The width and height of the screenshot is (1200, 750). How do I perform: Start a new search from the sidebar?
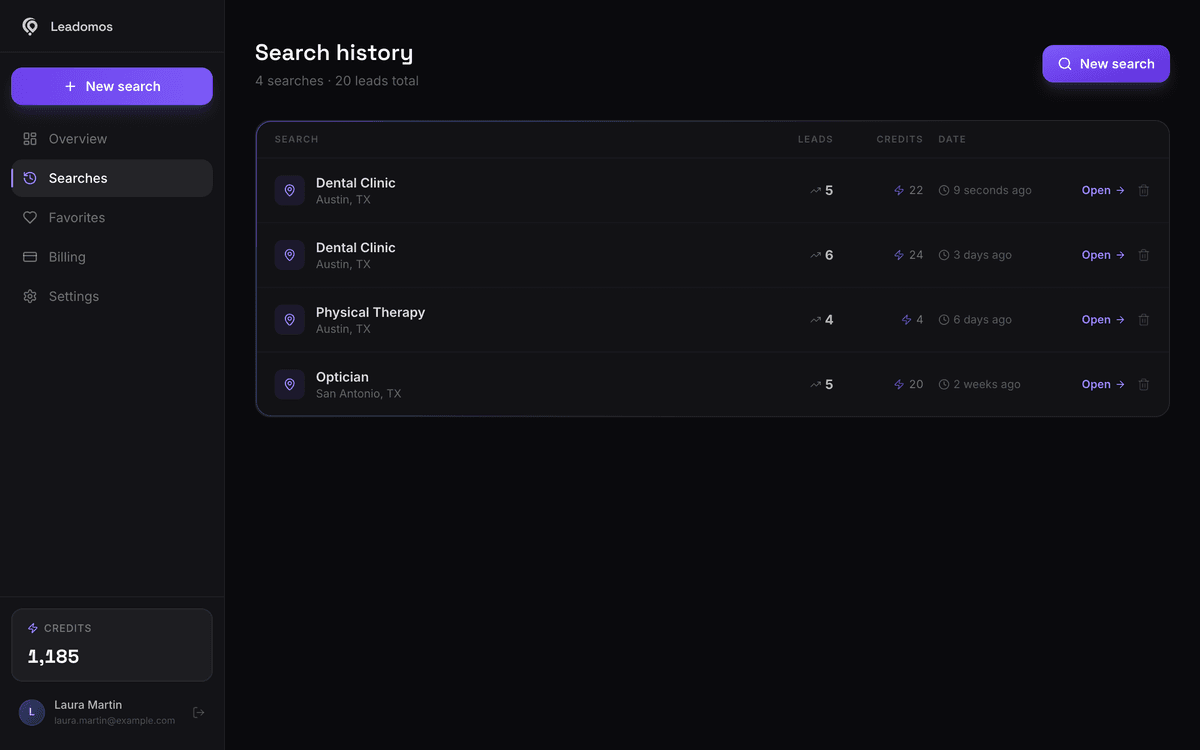[x=112, y=86]
